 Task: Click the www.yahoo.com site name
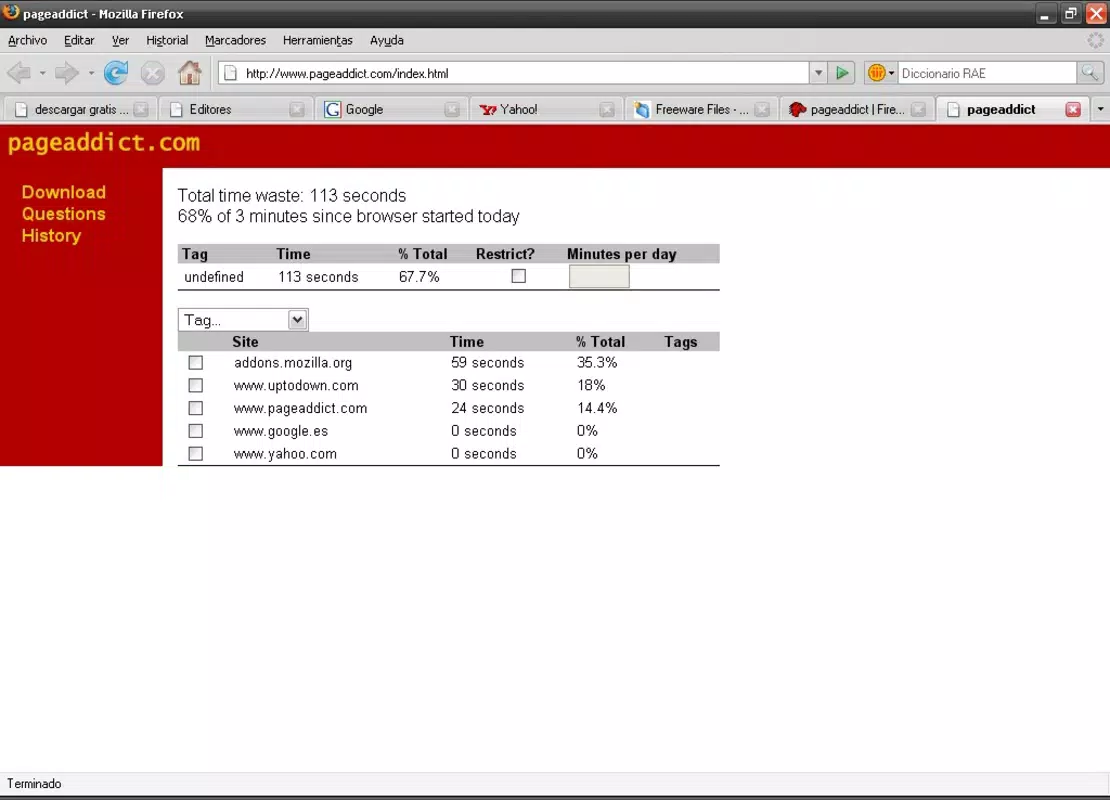285,454
